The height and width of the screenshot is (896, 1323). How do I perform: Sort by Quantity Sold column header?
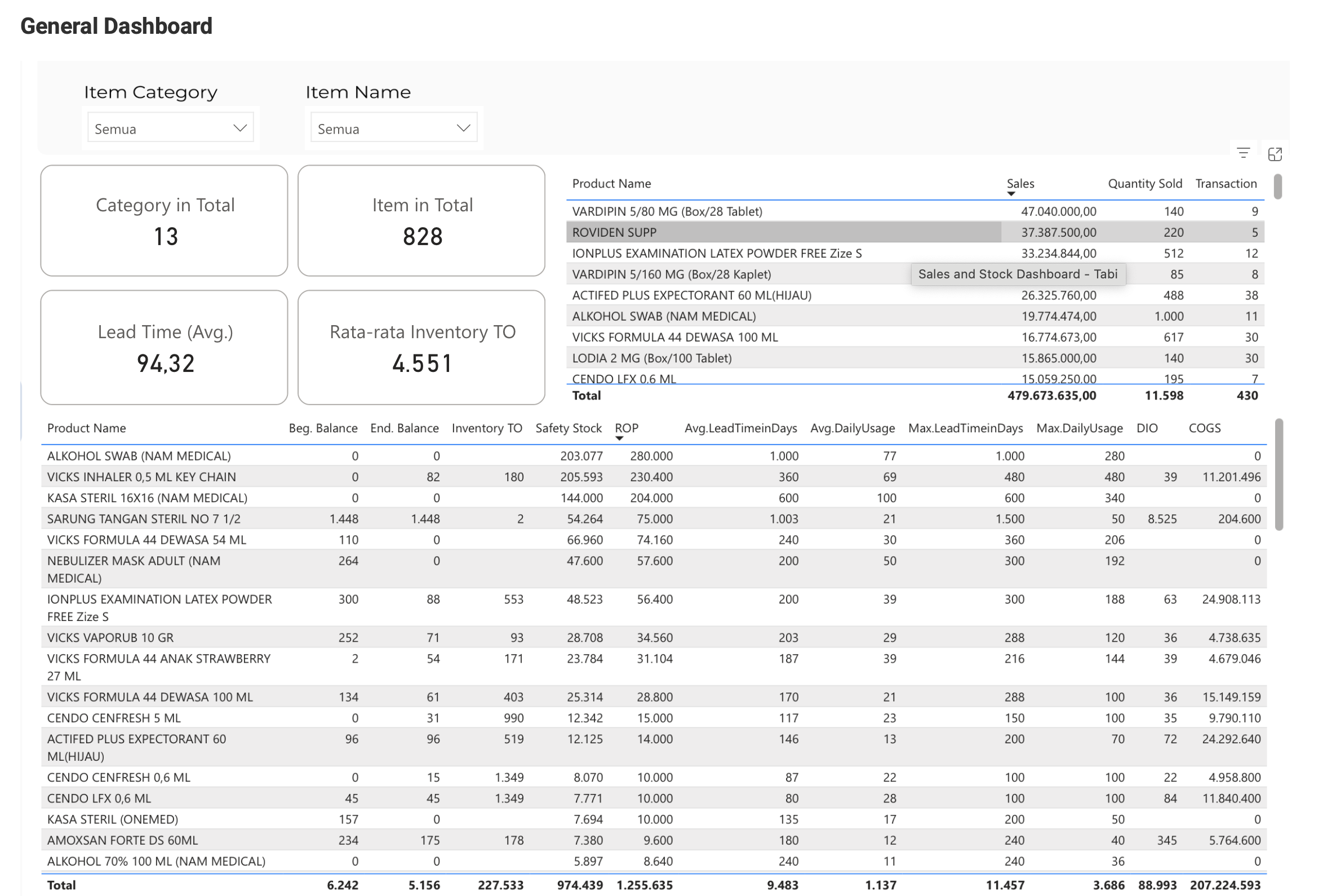1144,183
